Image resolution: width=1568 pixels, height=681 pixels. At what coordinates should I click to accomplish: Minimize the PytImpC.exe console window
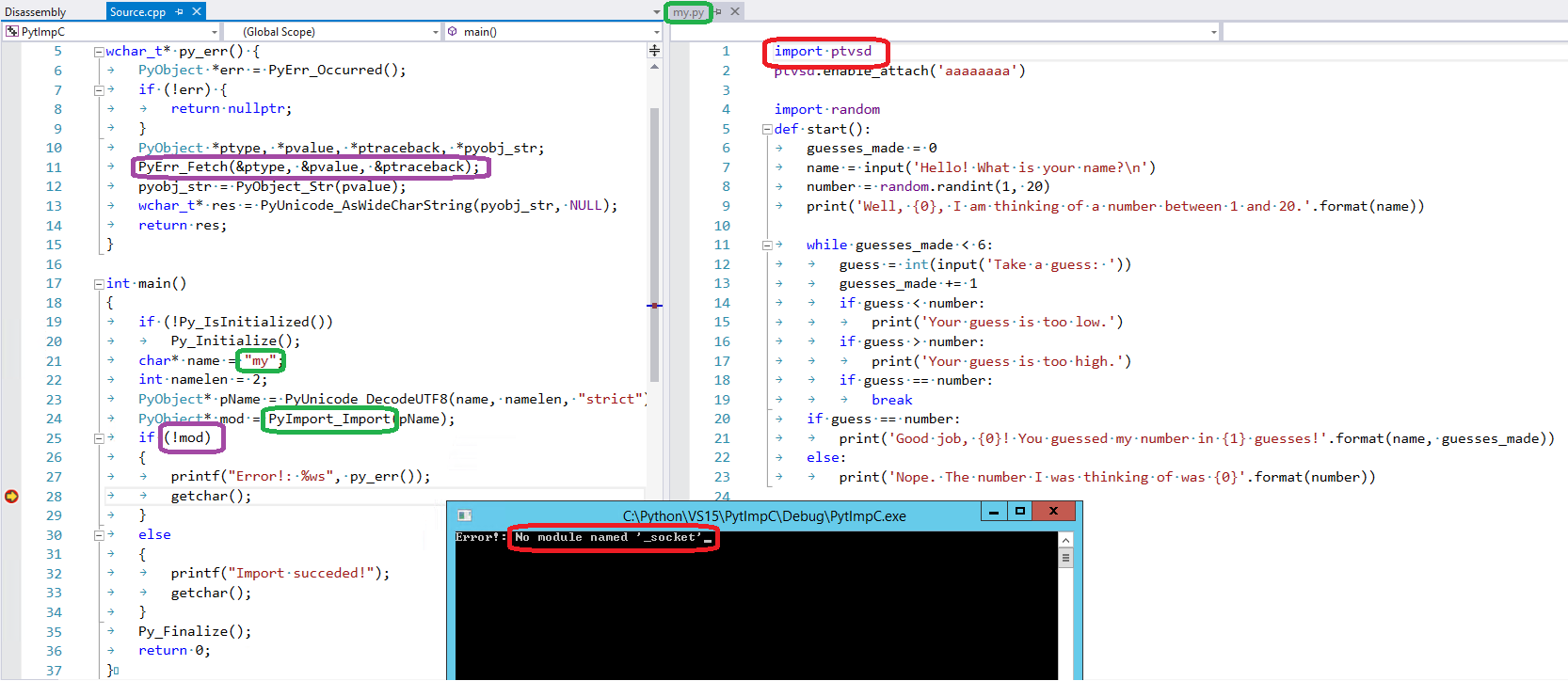pyautogui.click(x=993, y=511)
